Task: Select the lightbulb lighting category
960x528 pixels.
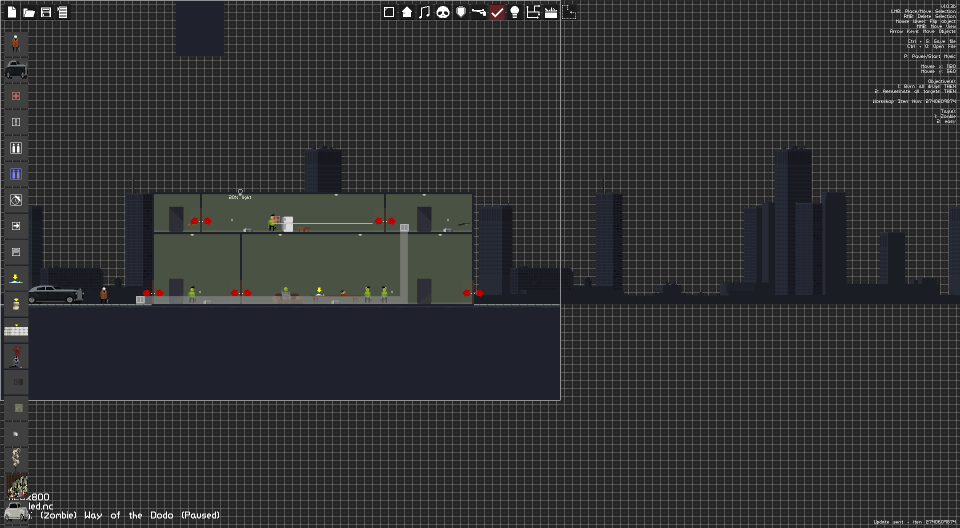Action: [515, 12]
